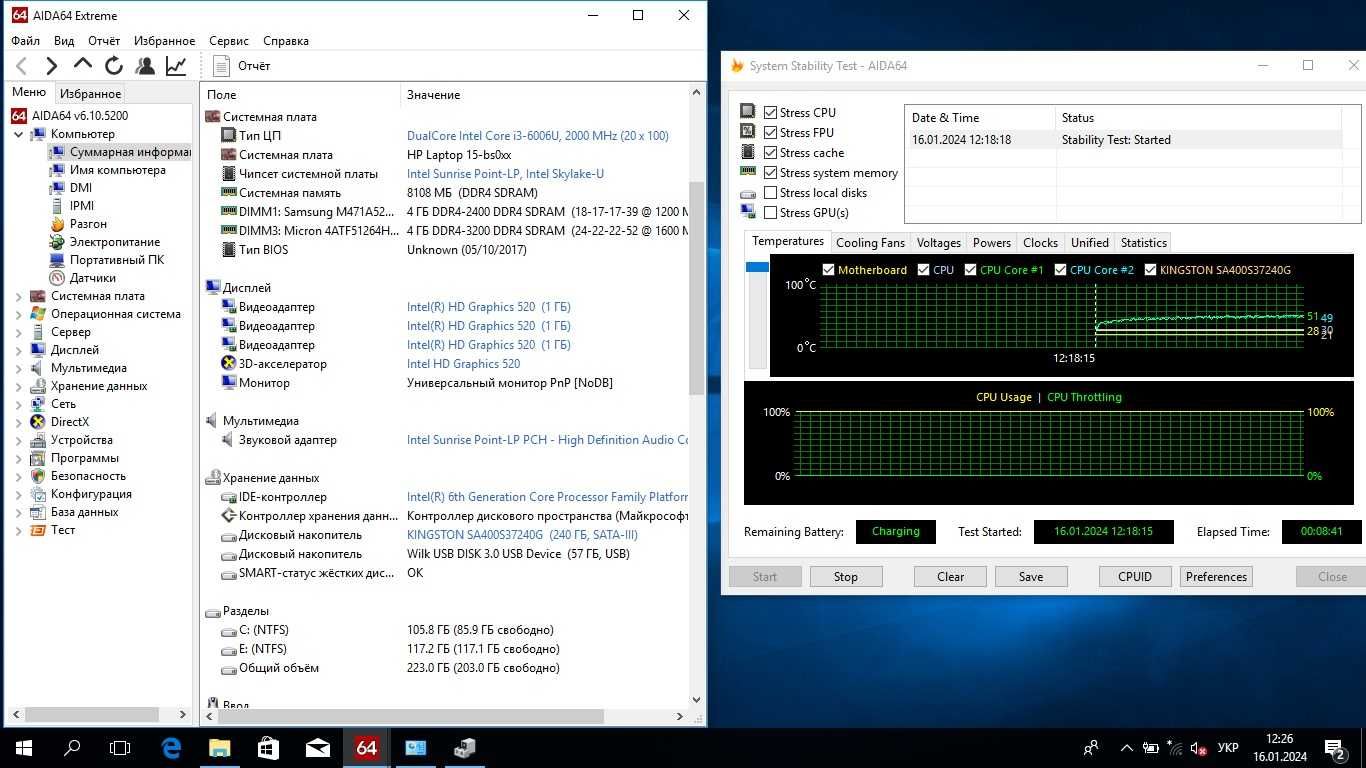This screenshot has width=1366, height=768.
Task: Expand the Сеть tree node
Action: [x=18, y=404]
